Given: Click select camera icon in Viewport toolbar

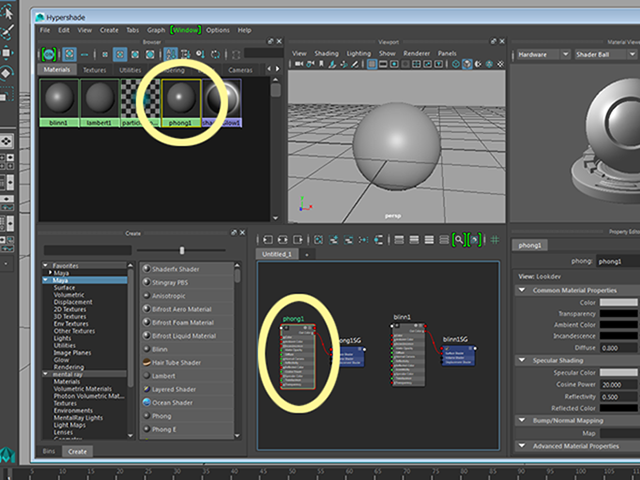Looking at the screenshot, I should coord(299,64).
